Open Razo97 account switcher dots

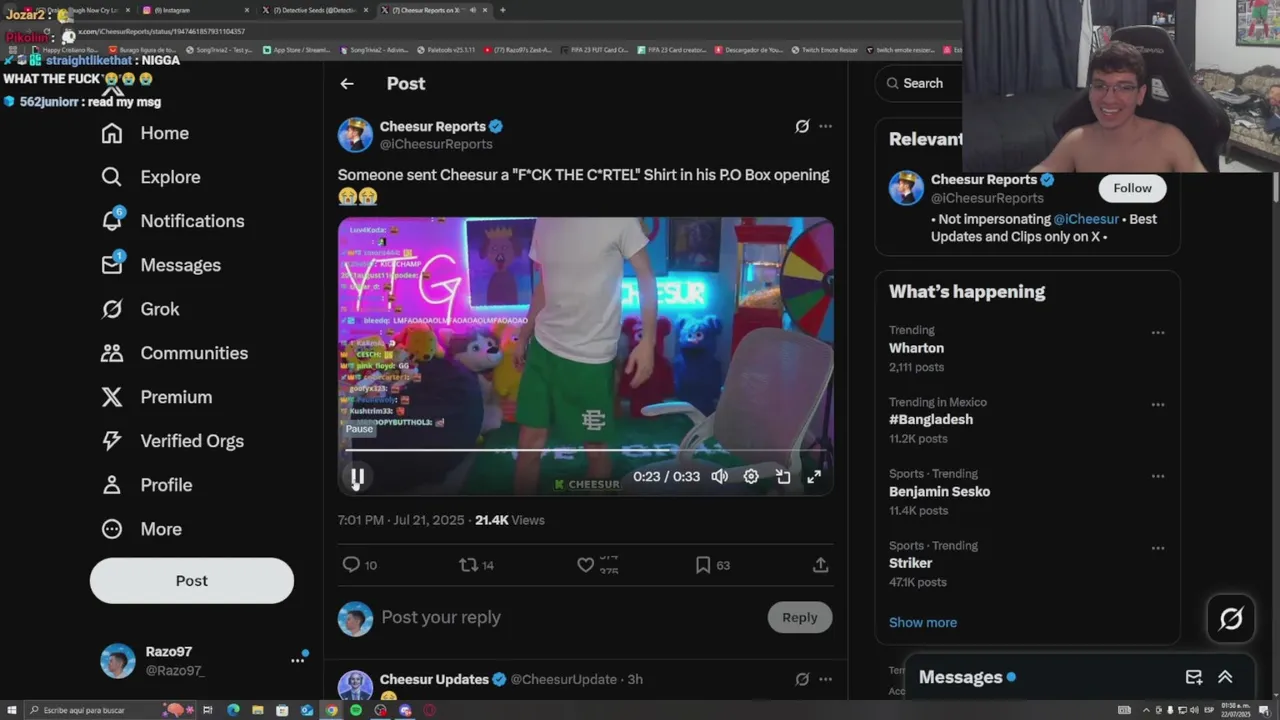point(297,660)
